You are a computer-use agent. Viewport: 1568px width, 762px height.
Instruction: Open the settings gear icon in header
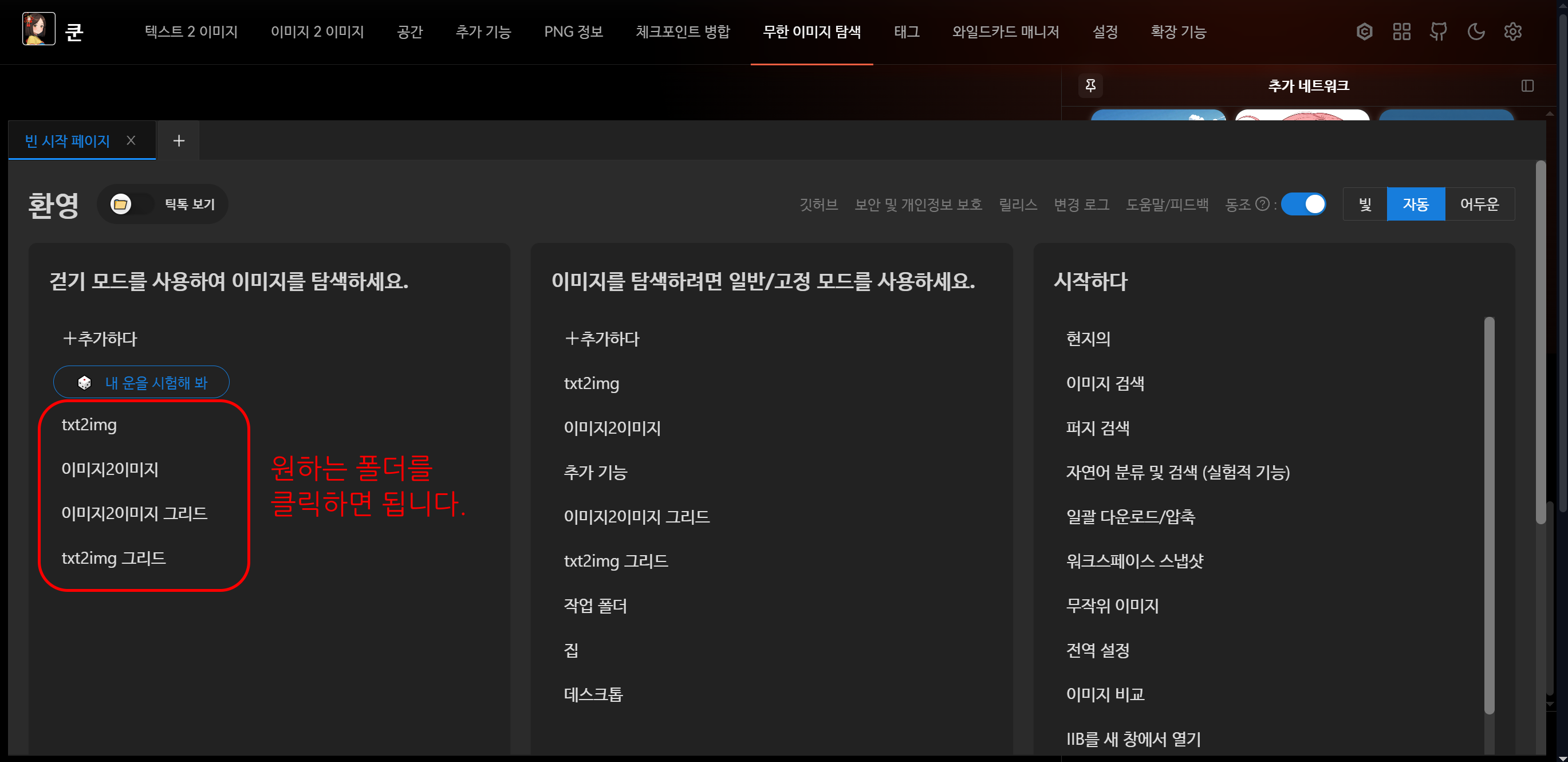(1512, 32)
